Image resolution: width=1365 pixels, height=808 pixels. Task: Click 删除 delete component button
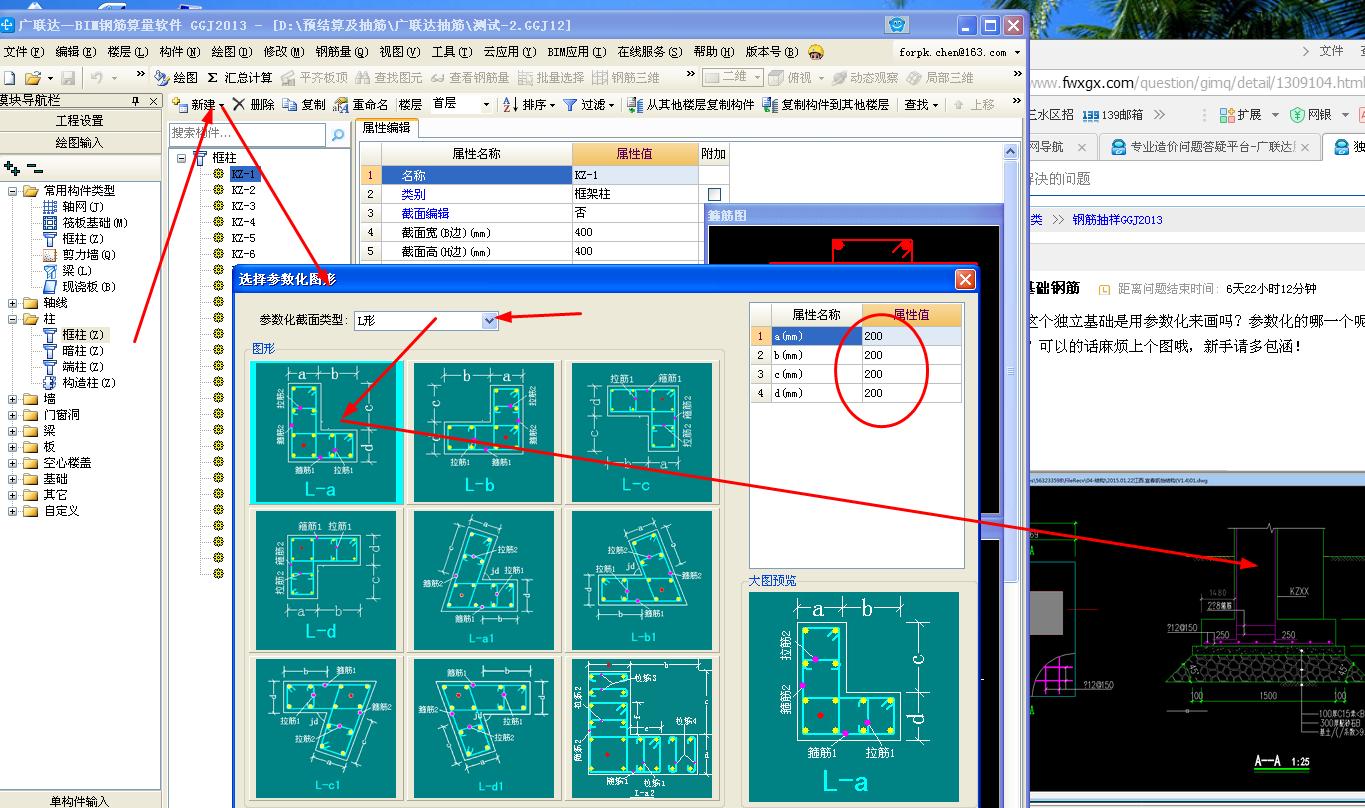(254, 104)
